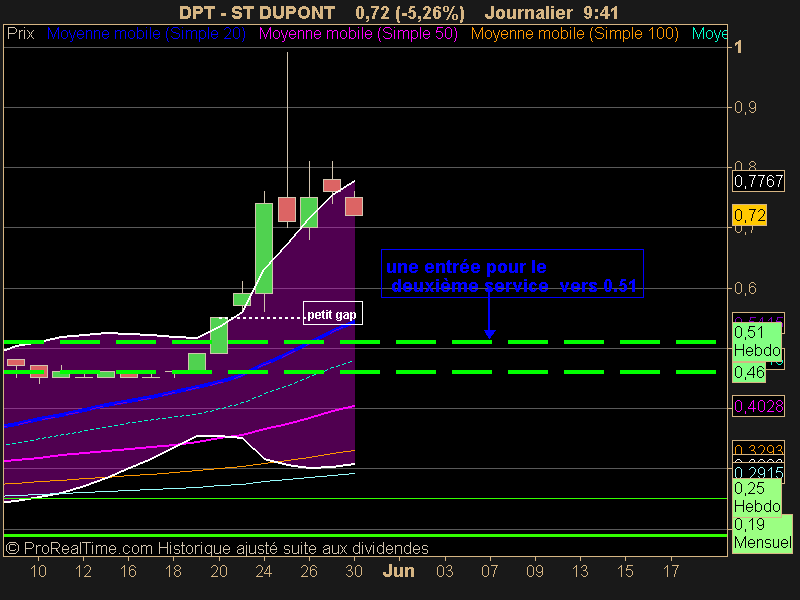Click the 1 price axis label
Image resolution: width=800 pixels, height=600 pixels.
[x=738, y=47]
